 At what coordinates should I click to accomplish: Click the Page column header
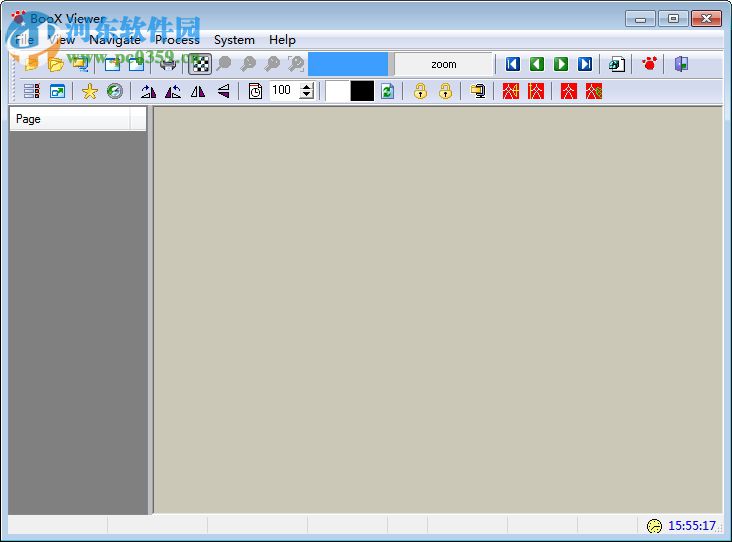pyautogui.click(x=70, y=119)
